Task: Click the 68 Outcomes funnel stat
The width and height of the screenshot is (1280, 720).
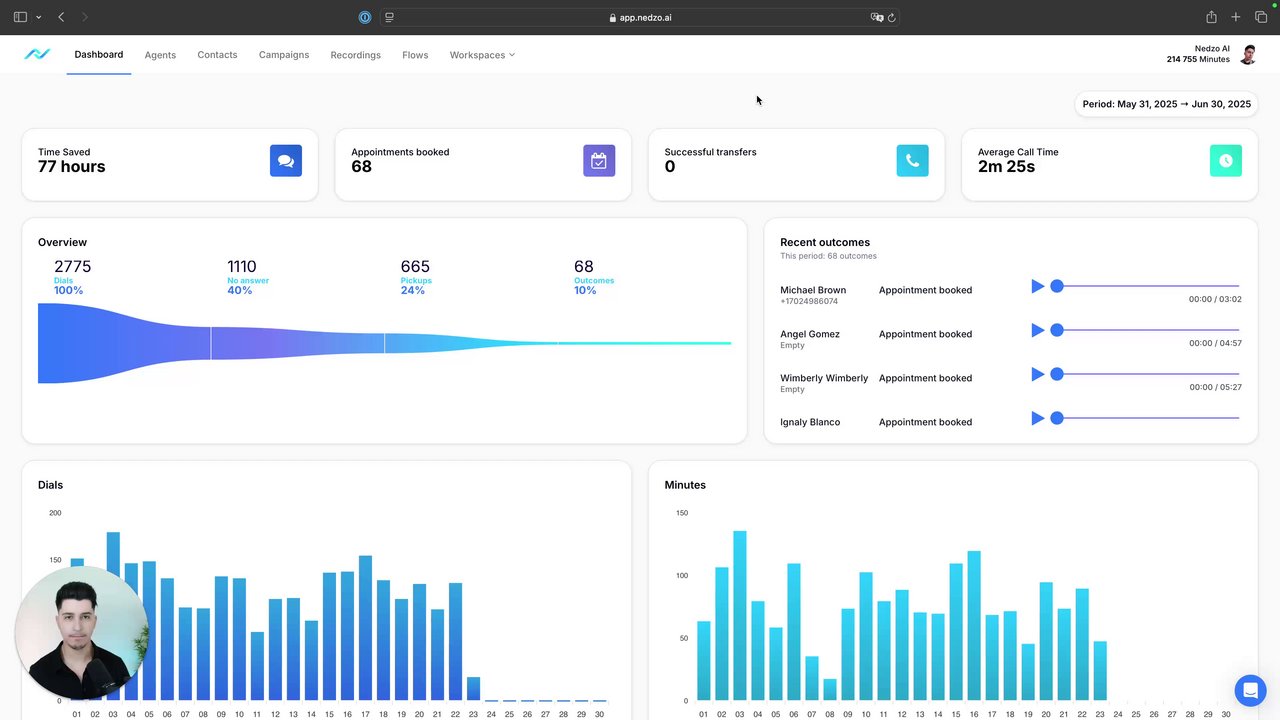Action: (594, 277)
